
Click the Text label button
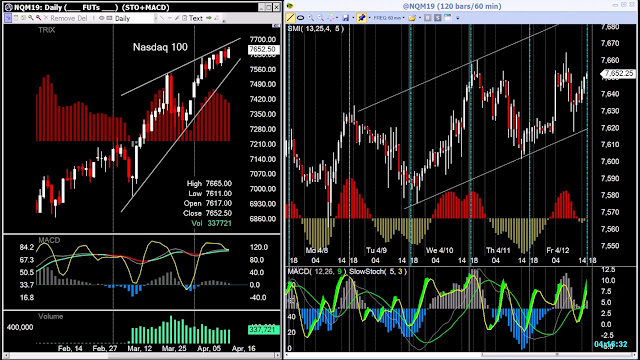point(196,18)
